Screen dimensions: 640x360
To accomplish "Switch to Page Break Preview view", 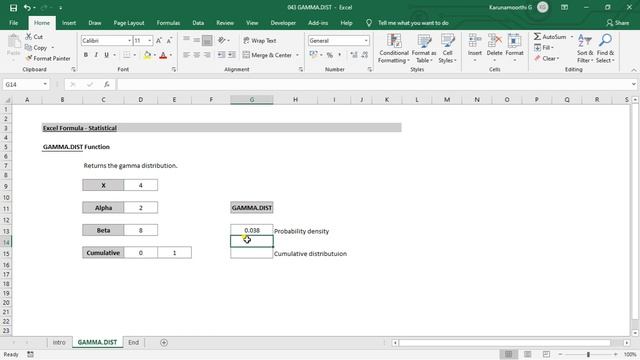I will pos(546,354).
